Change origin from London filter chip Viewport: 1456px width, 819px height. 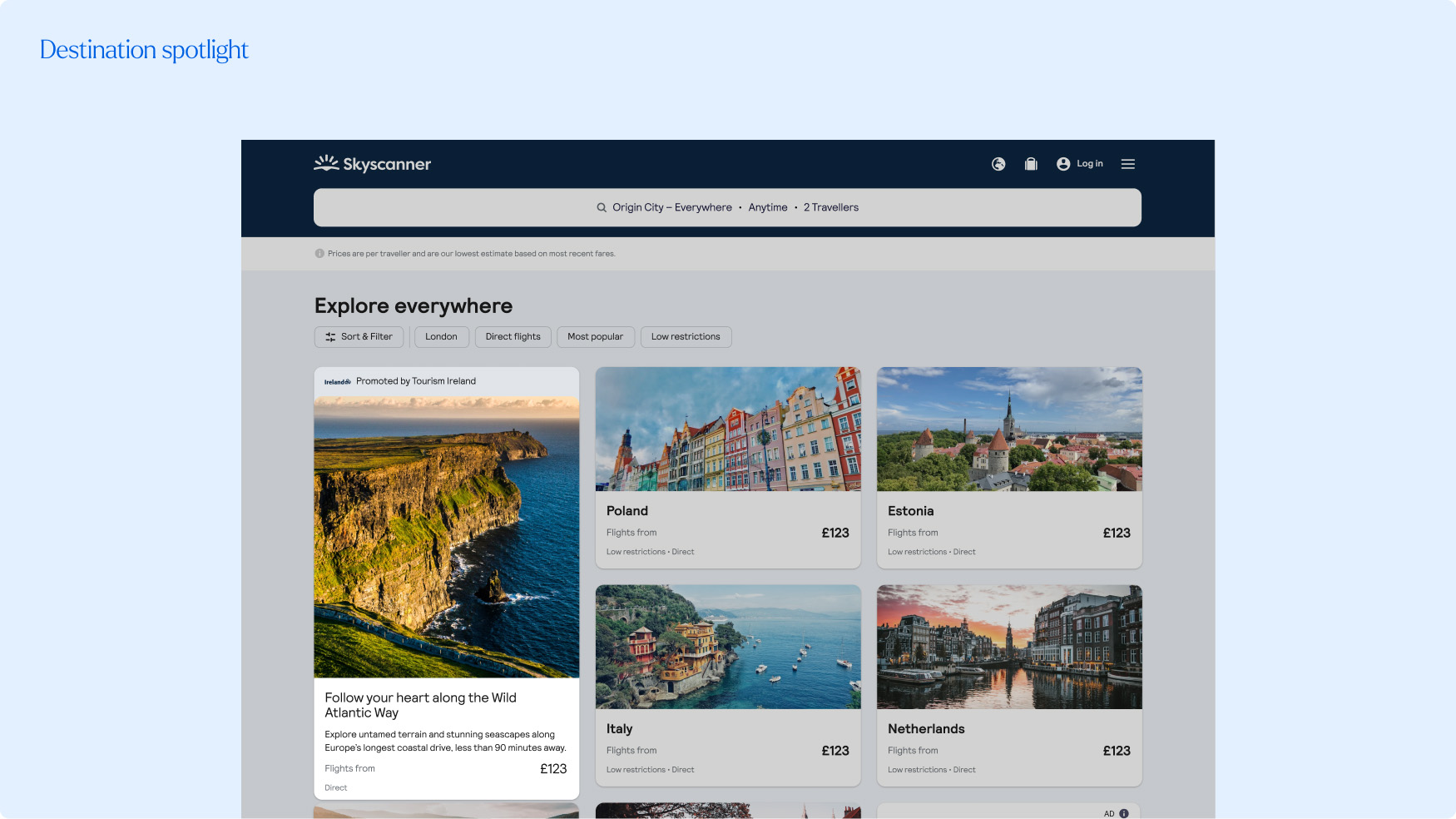coord(442,337)
